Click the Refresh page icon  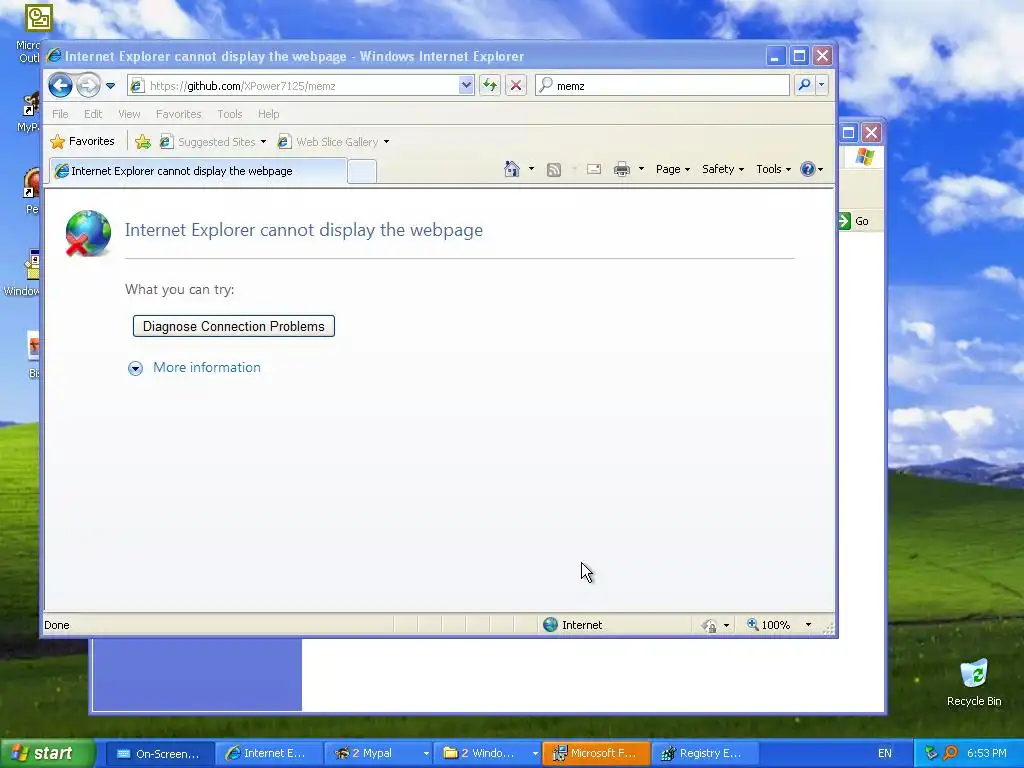(x=490, y=86)
